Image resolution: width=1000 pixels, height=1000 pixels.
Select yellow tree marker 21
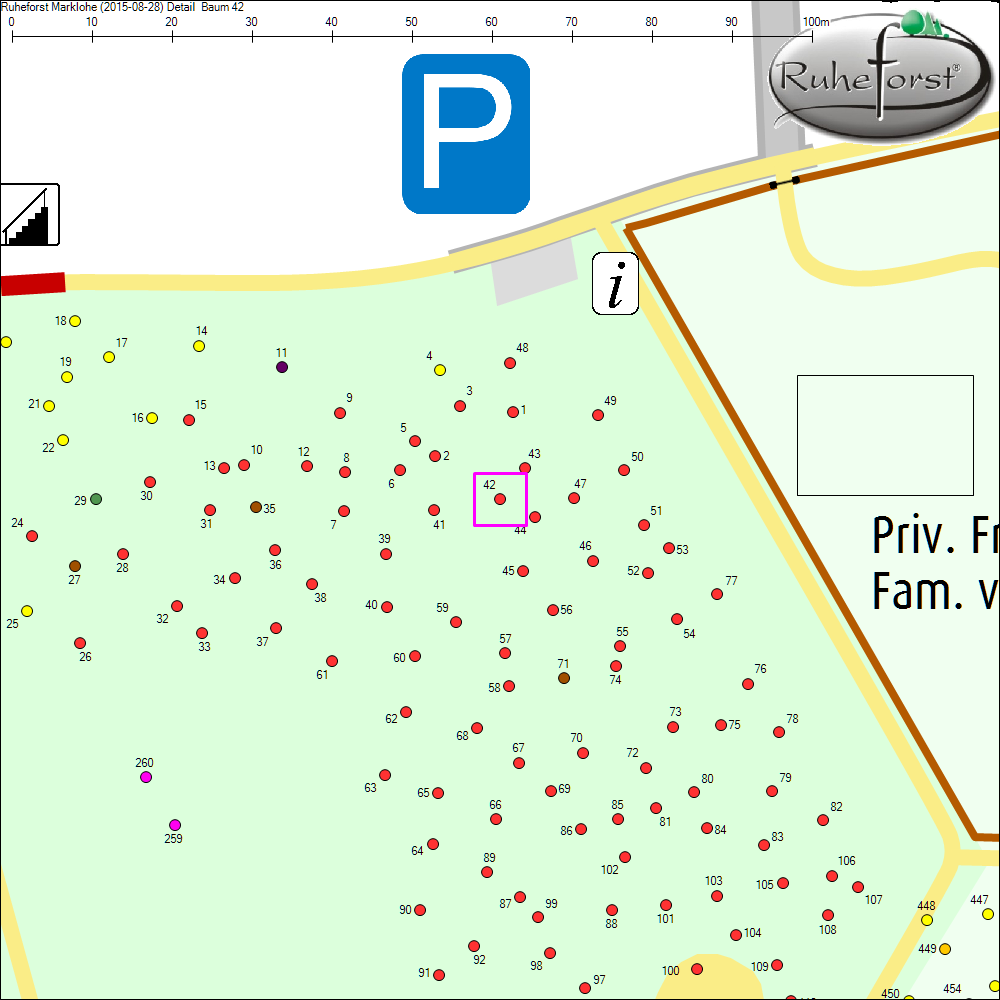tap(49, 406)
